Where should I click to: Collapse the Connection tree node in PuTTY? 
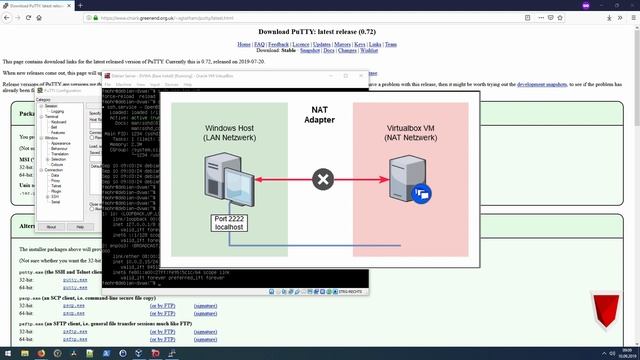(41, 170)
